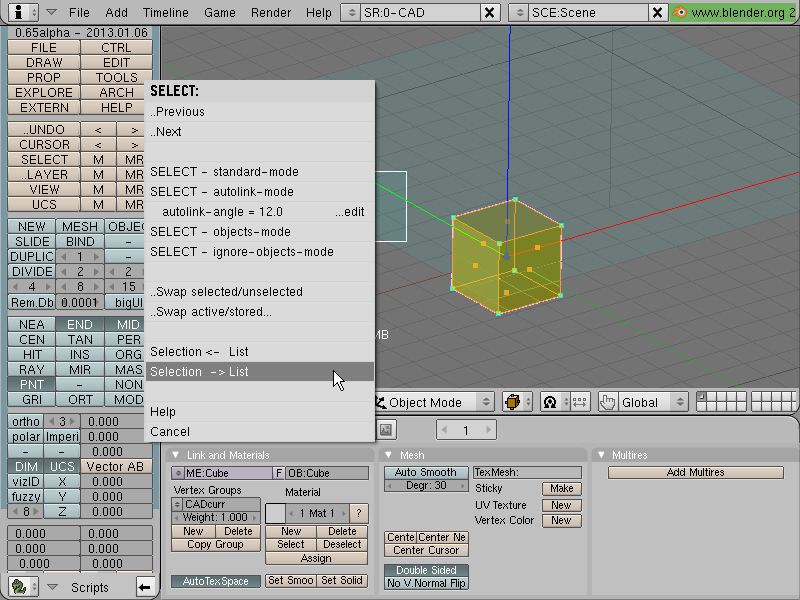This screenshot has height=600, width=800.
Task: Click the Add Multires button
Action: click(695, 472)
